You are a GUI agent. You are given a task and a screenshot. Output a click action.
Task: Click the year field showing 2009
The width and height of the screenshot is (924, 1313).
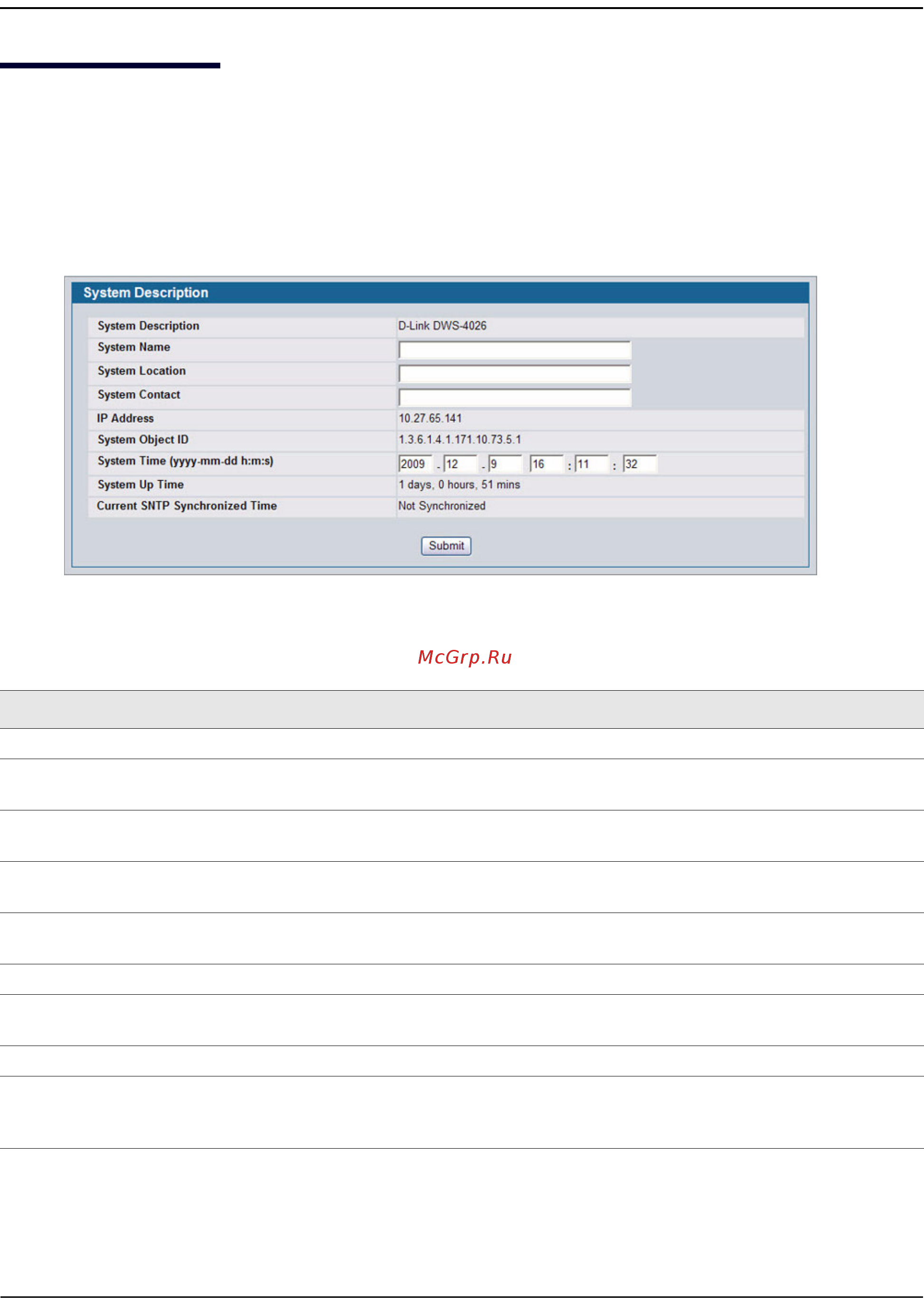[x=415, y=464]
